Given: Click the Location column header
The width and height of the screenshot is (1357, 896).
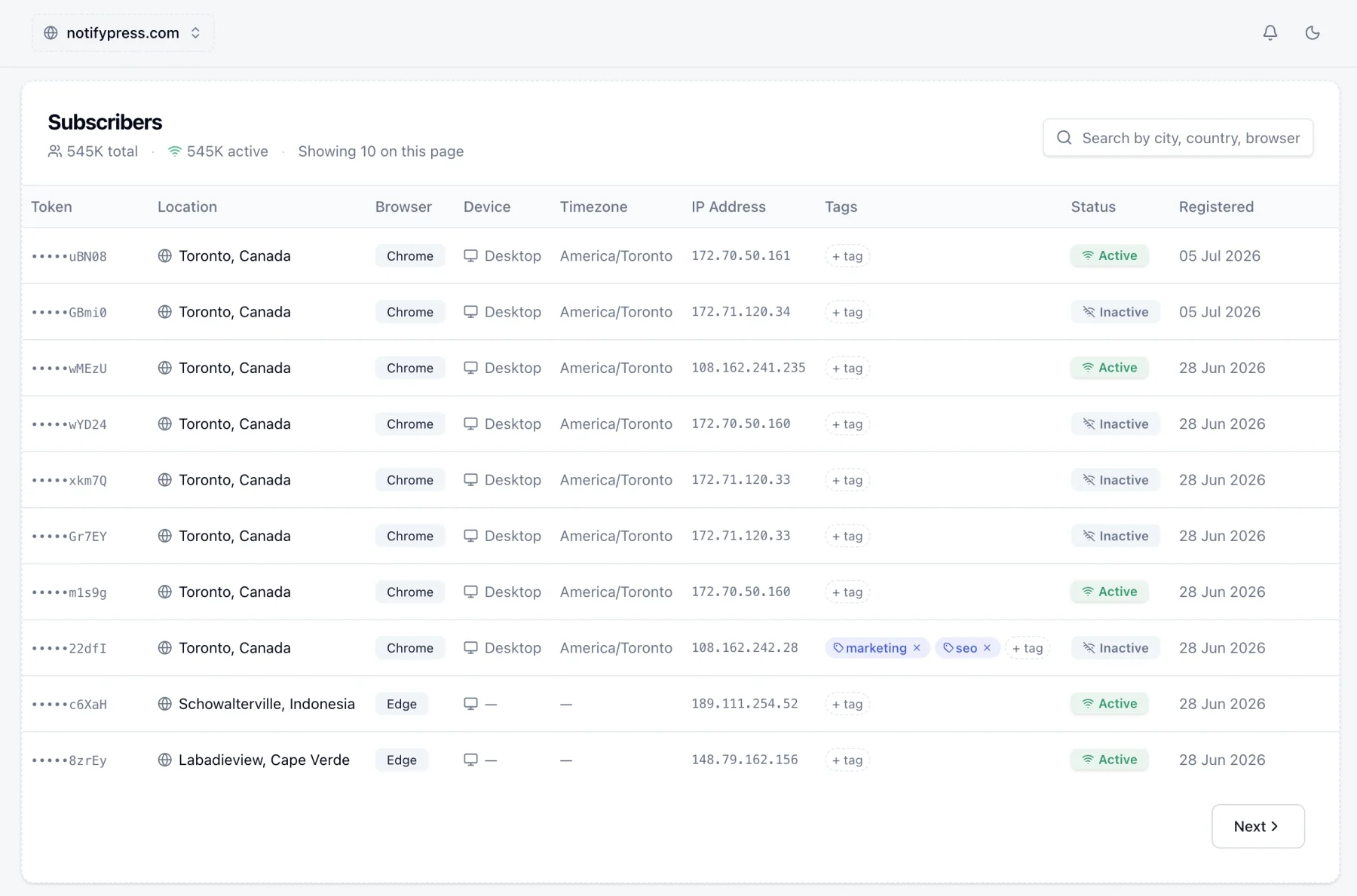Looking at the screenshot, I should (x=187, y=206).
